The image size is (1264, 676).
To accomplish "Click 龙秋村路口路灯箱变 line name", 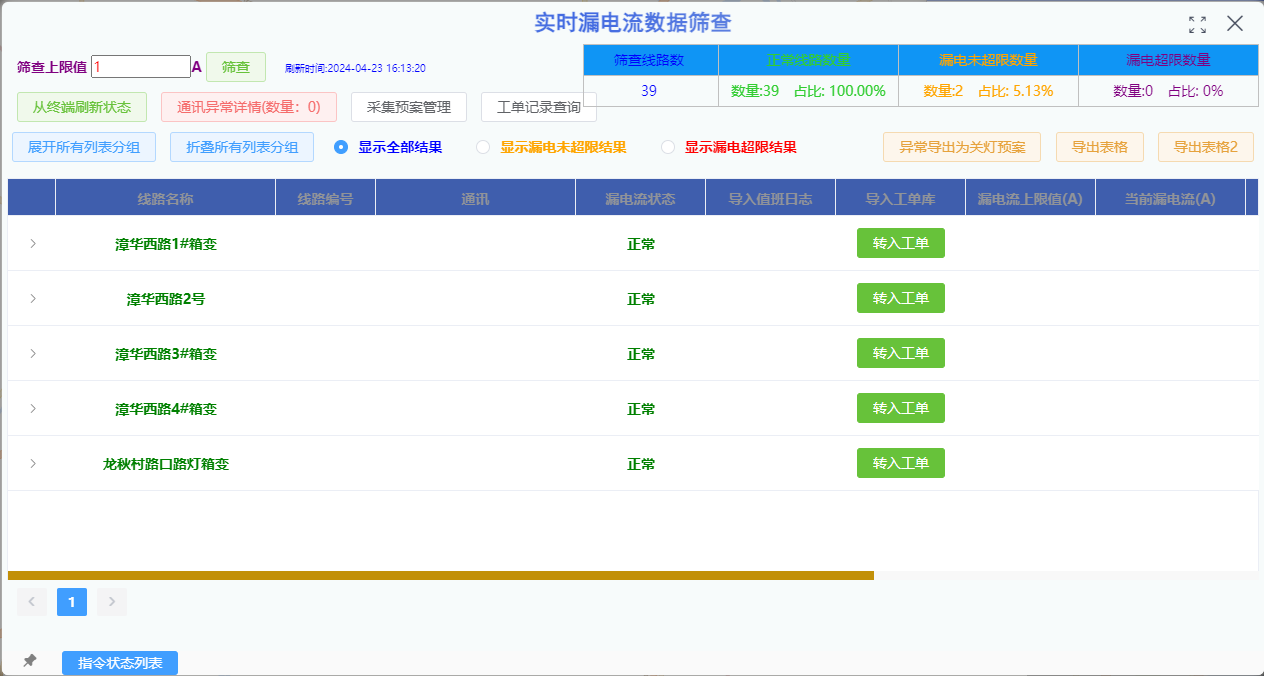I will (166, 464).
